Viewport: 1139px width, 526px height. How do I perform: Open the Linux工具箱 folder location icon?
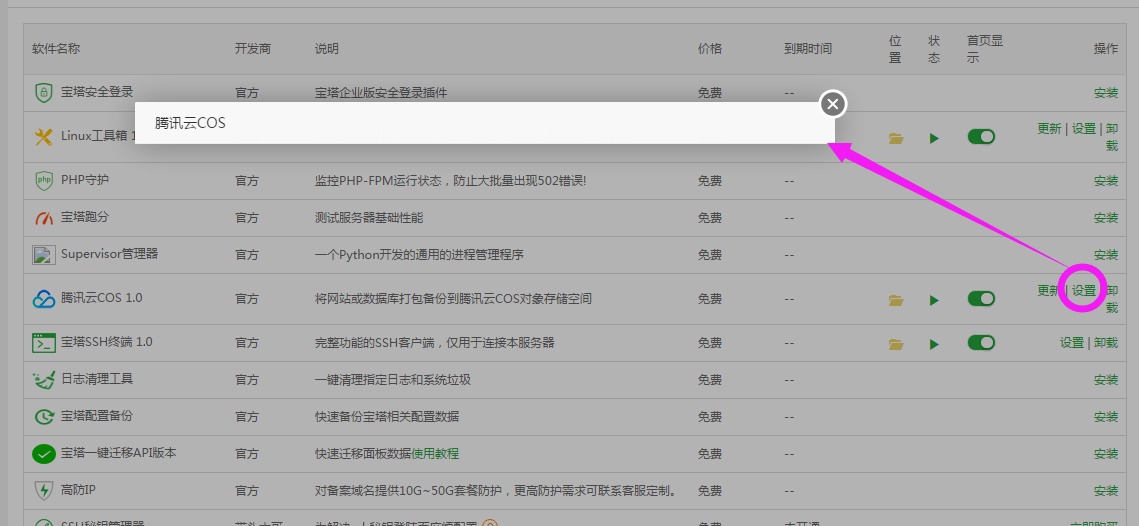pyautogui.click(x=896, y=138)
